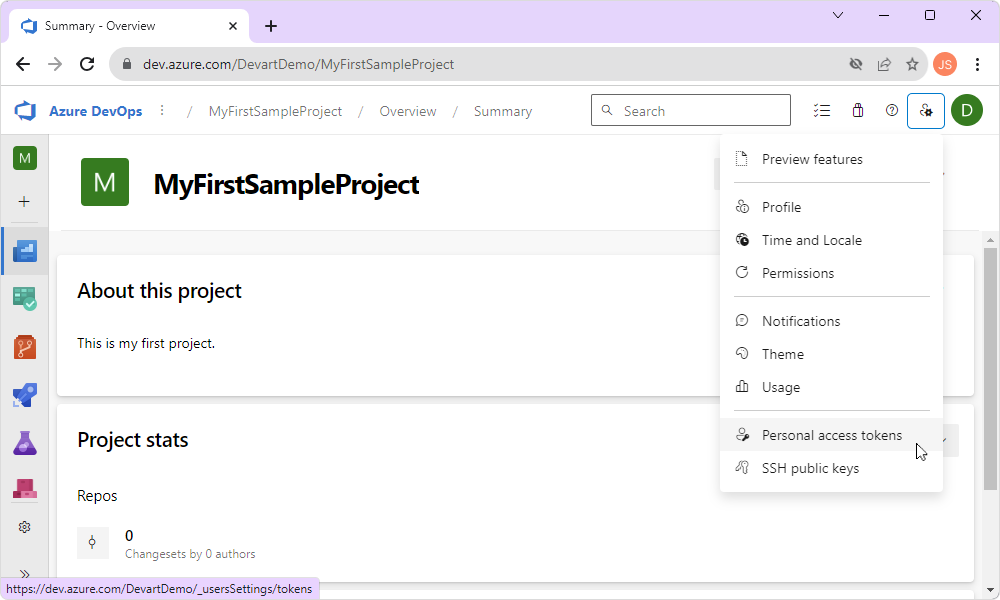Open Chrome's three-dot menu
This screenshot has width=1000, height=600.
coord(977,64)
